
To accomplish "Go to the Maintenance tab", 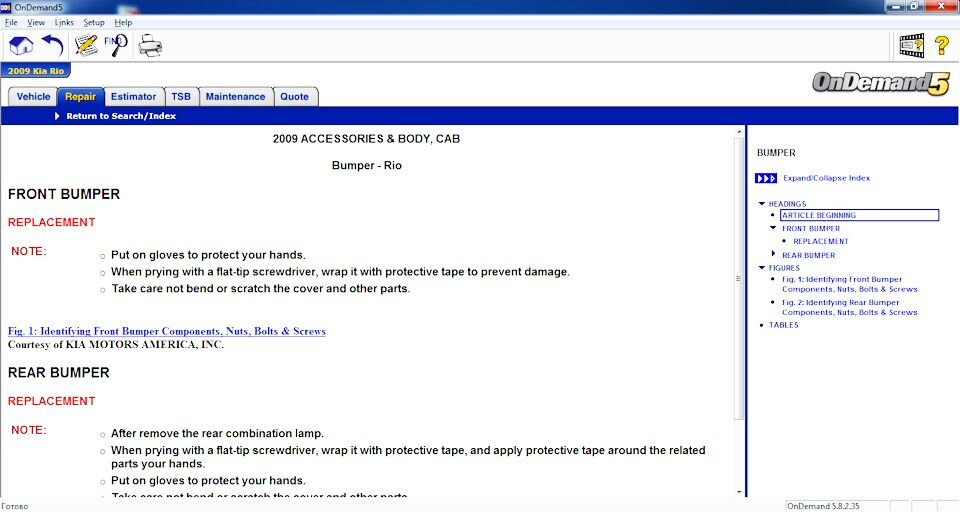I will coord(235,97).
